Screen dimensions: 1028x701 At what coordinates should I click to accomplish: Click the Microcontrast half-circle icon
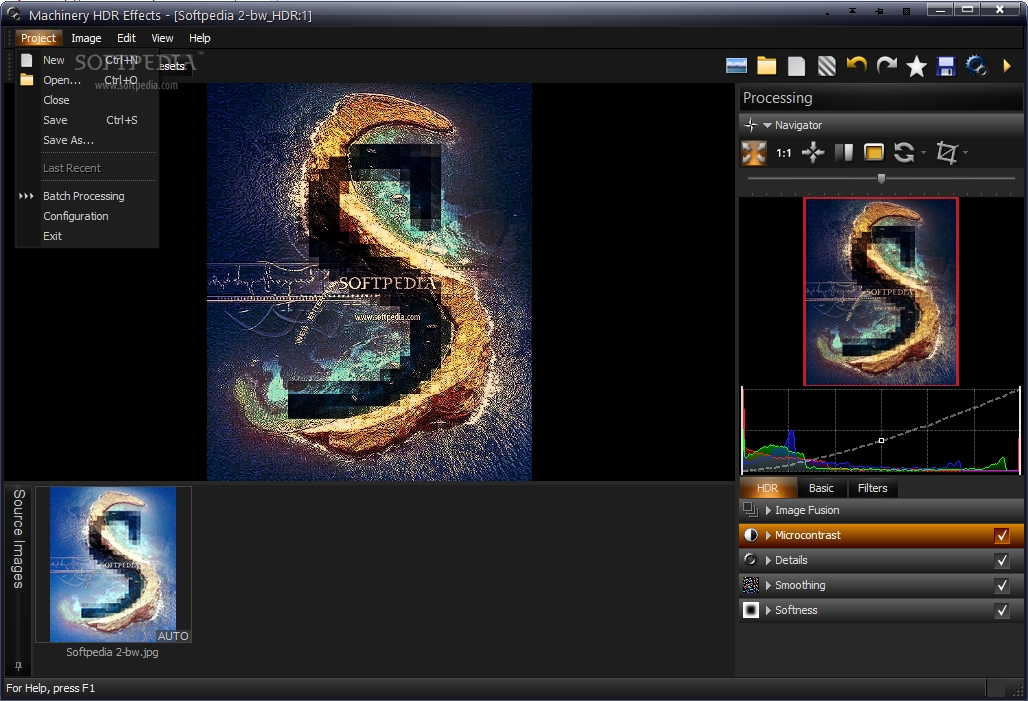coord(751,535)
